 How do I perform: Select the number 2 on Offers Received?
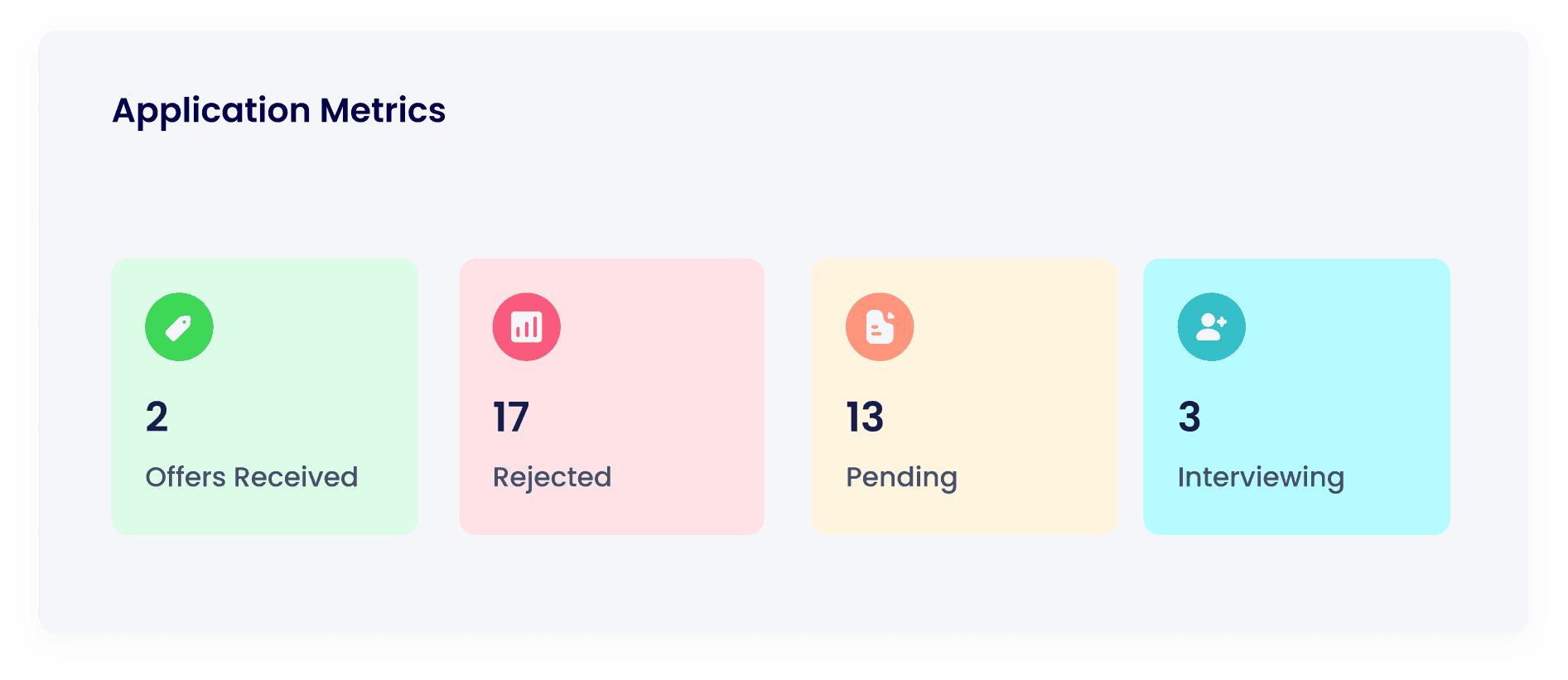[157, 417]
